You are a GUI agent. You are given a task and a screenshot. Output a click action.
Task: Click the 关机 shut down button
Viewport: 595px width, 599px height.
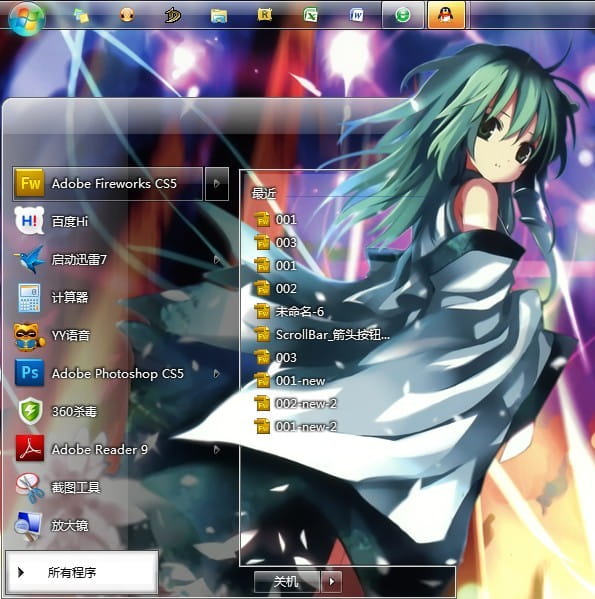coord(286,582)
